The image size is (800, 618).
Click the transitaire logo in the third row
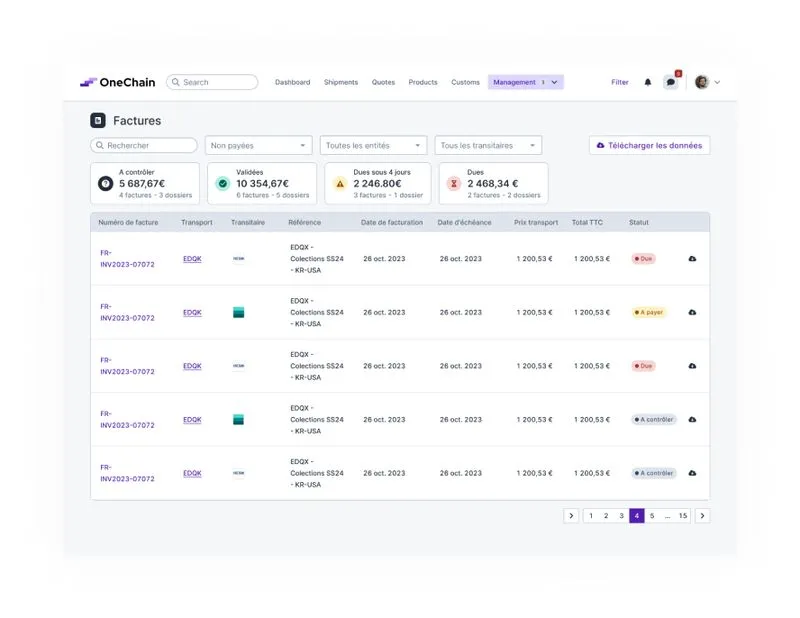238,366
